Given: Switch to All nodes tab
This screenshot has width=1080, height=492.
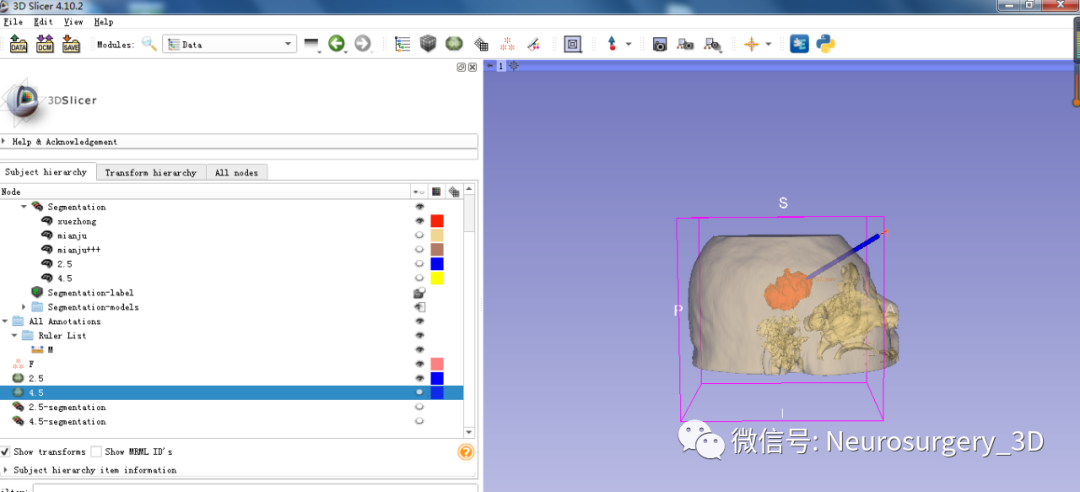Looking at the screenshot, I should point(237,173).
